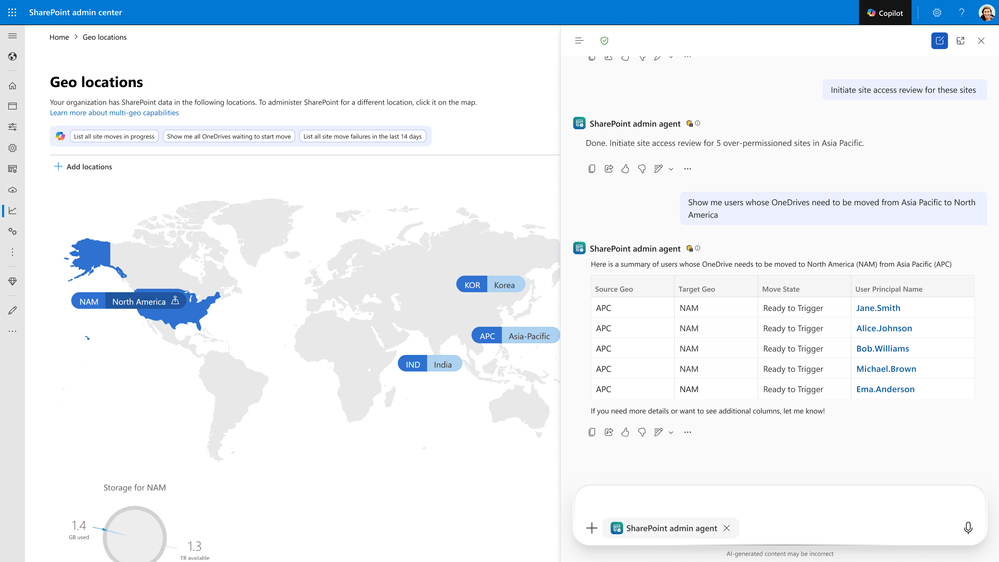This screenshot has height=562, width=999.
Task: Open Content services icon in sidebar
Action: coord(12,169)
